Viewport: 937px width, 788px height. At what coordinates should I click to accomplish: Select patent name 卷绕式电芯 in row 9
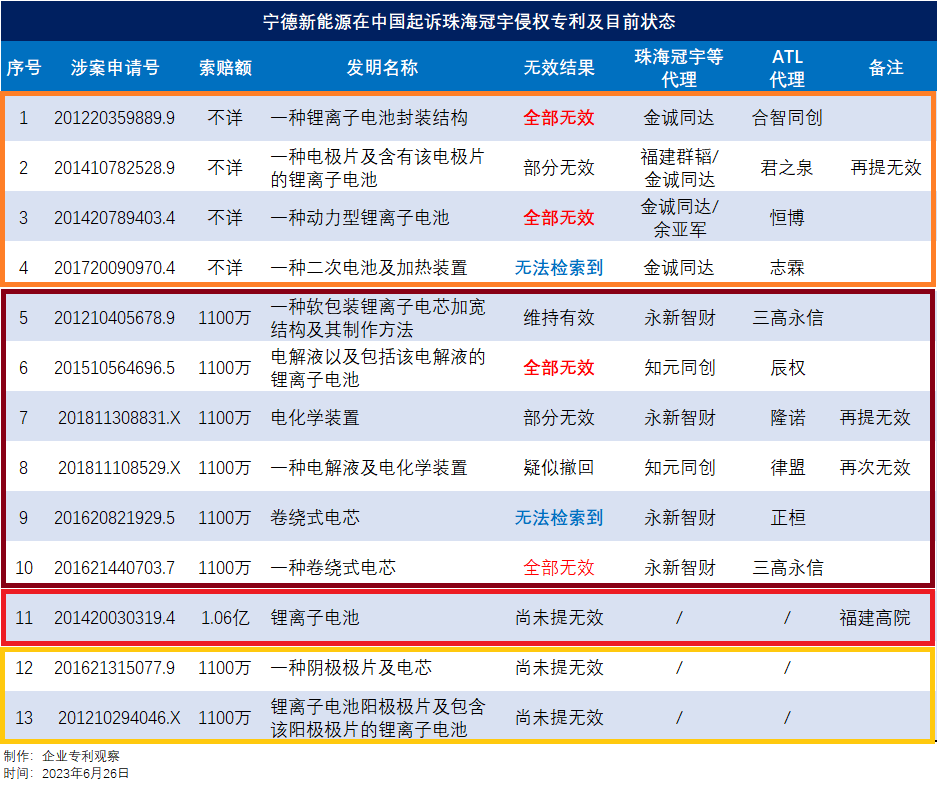[315, 518]
